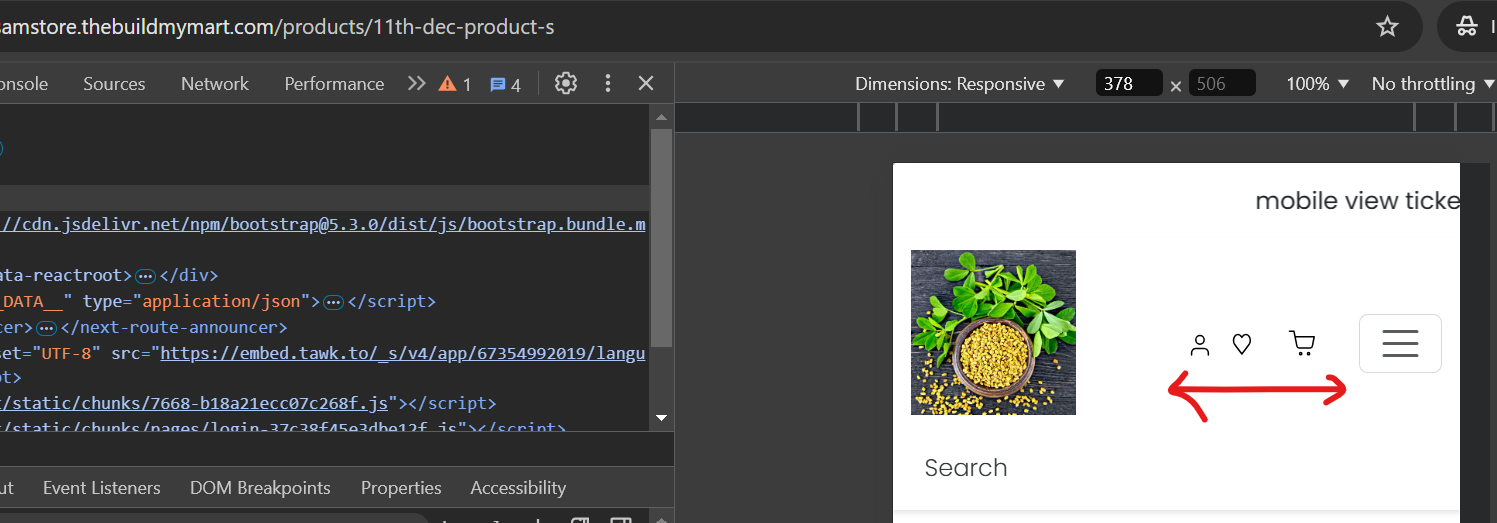Image resolution: width=1497 pixels, height=523 pixels.
Task: Open the Console tab in DevTools
Action: click(24, 84)
